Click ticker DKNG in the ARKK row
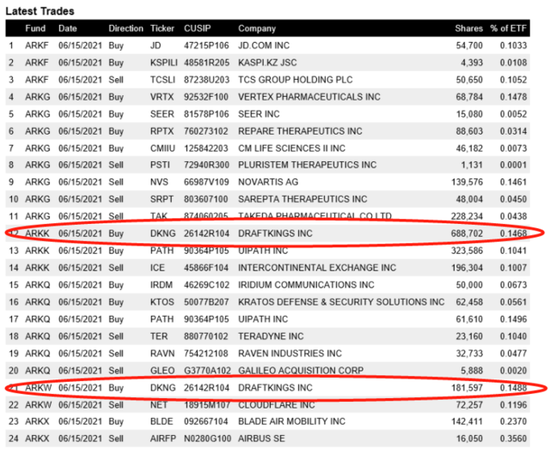Viewport: 550px width, 460px height. (163, 233)
